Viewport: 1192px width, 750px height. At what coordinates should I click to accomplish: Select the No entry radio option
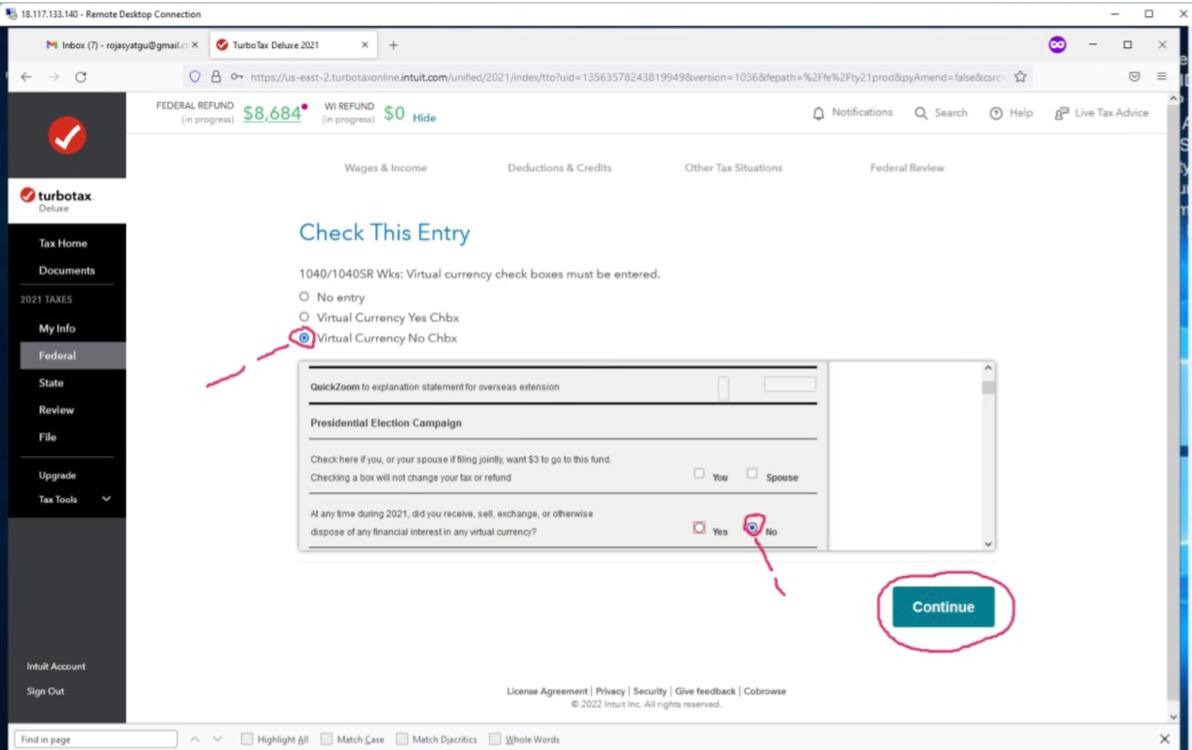304,296
